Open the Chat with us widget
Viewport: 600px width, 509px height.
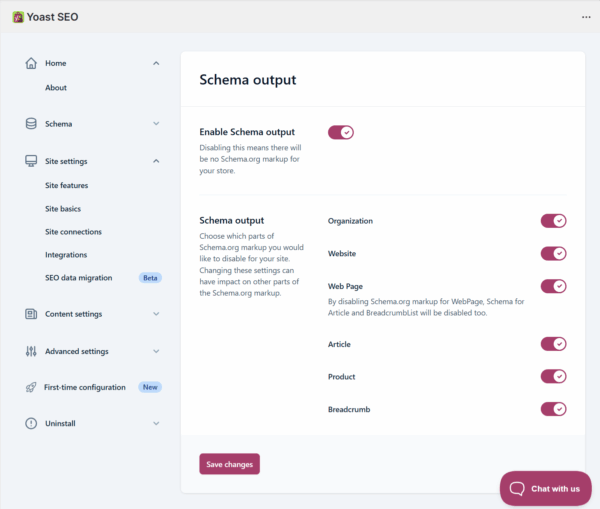546,488
